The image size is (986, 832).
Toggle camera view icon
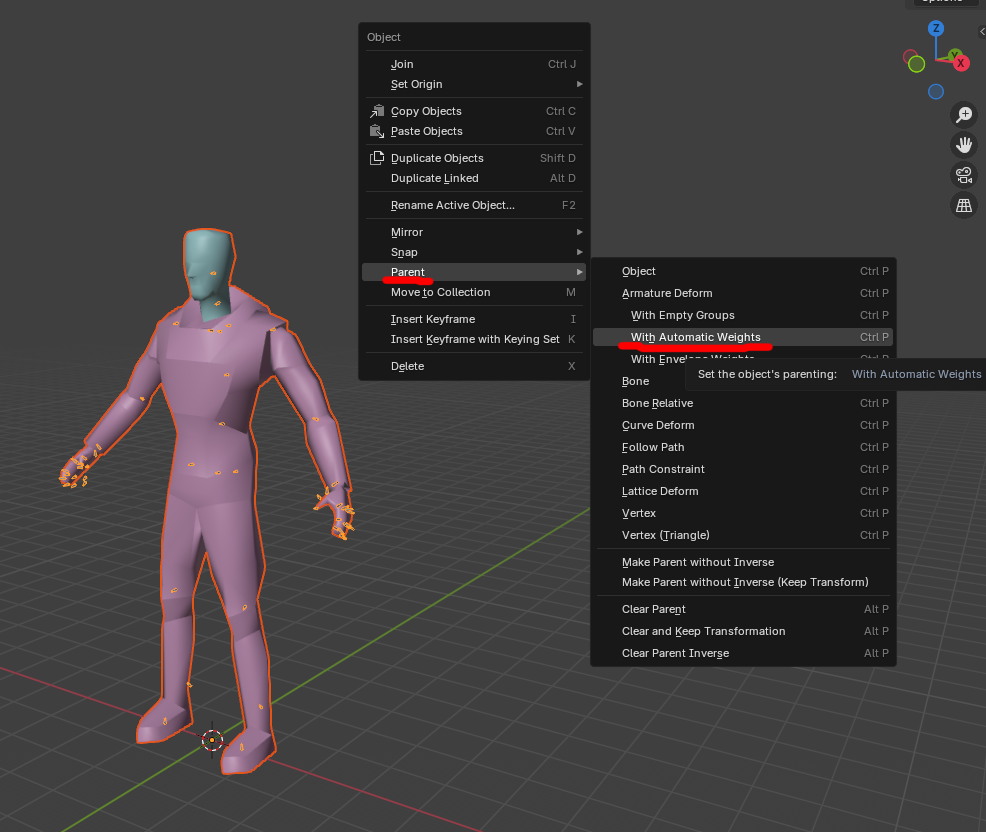coord(963,175)
